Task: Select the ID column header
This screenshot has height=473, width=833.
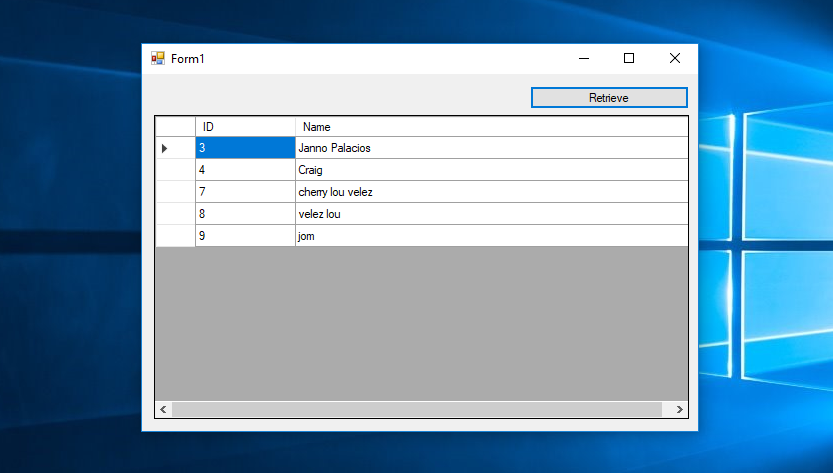Action: (245, 127)
